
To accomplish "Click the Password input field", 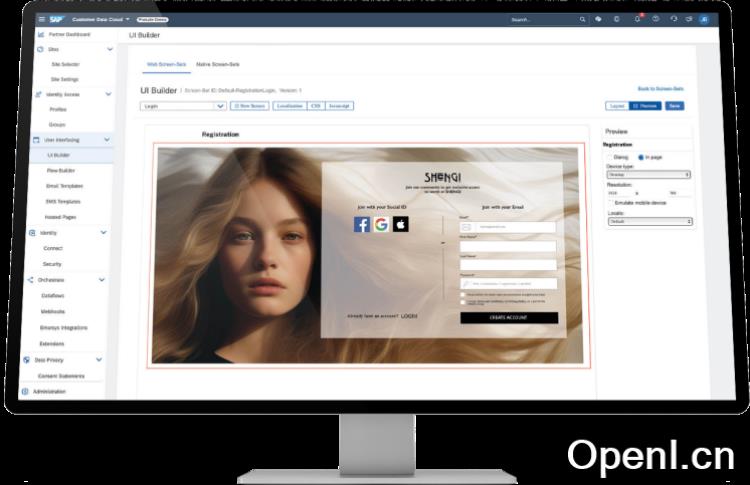I will click(x=508, y=284).
